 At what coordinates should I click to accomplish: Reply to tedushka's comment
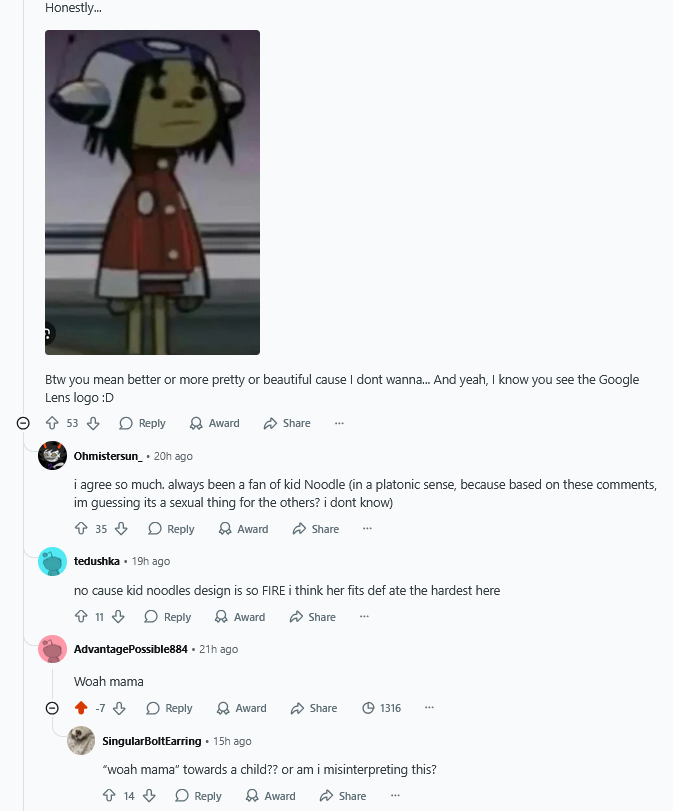(168, 617)
